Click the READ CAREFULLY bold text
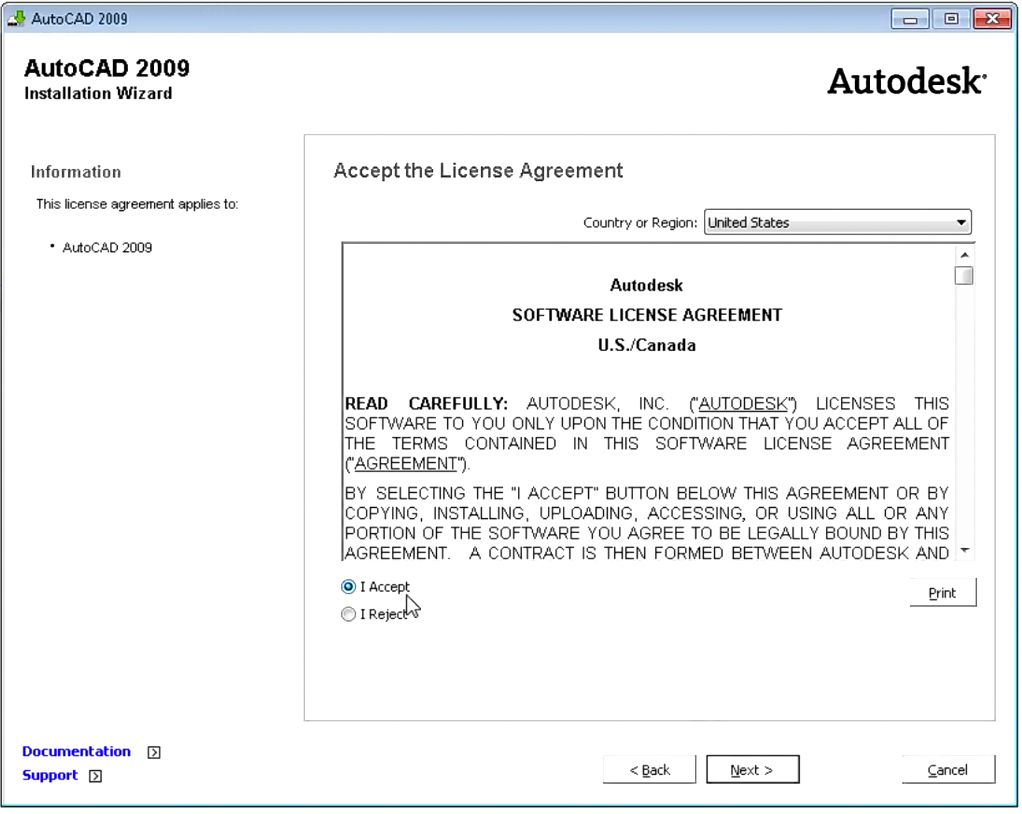Image resolution: width=1022 pixels, height=814 pixels. [x=426, y=404]
